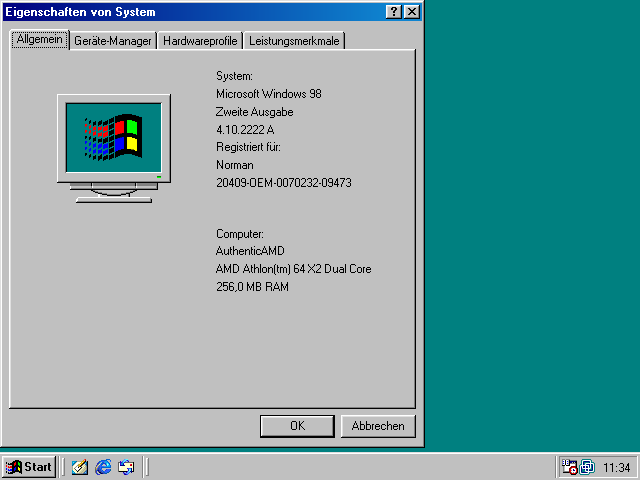
Task: Go to the Leistungsmerkmale tab
Action: (x=294, y=41)
